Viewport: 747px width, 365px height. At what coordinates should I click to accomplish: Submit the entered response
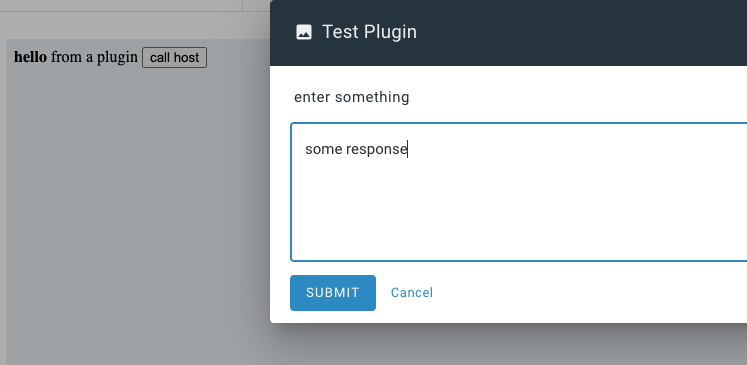point(333,293)
